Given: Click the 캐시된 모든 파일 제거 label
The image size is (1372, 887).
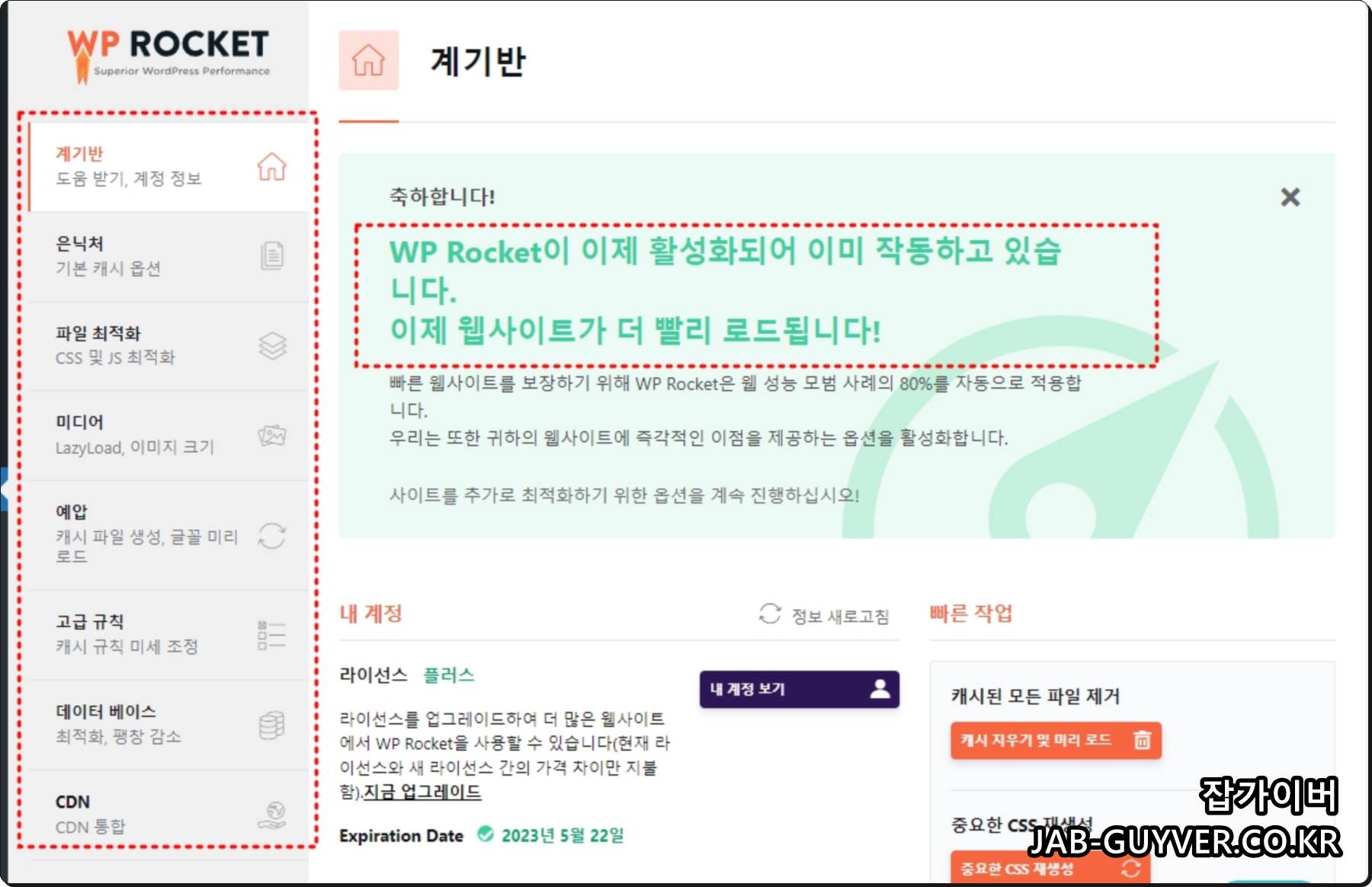Looking at the screenshot, I should 1035,696.
